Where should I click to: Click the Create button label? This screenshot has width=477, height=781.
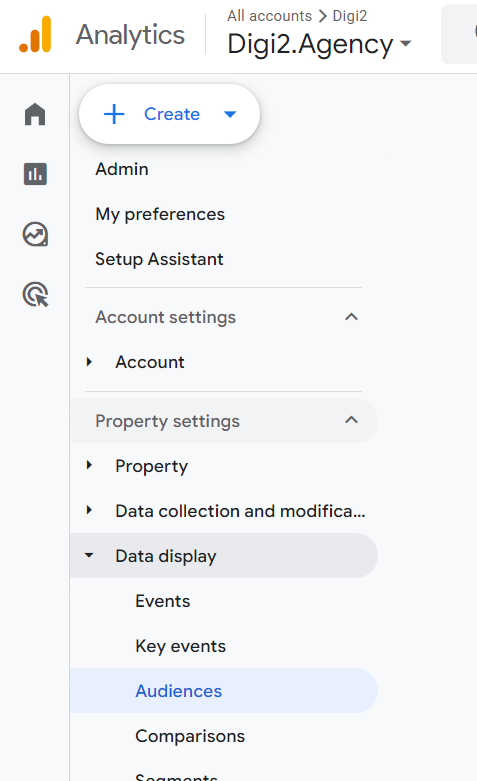point(172,114)
